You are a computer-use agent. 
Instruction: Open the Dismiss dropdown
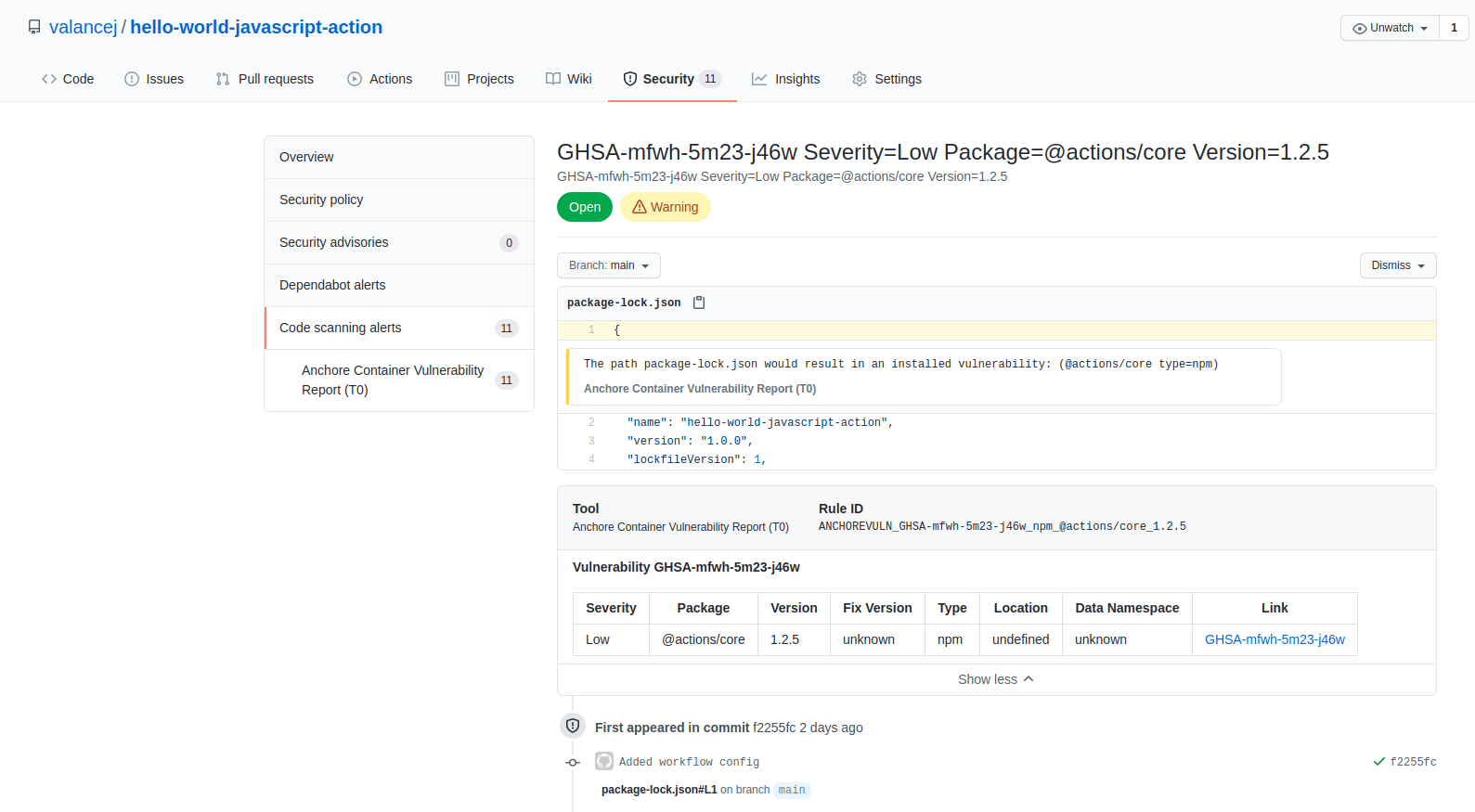click(x=1398, y=265)
